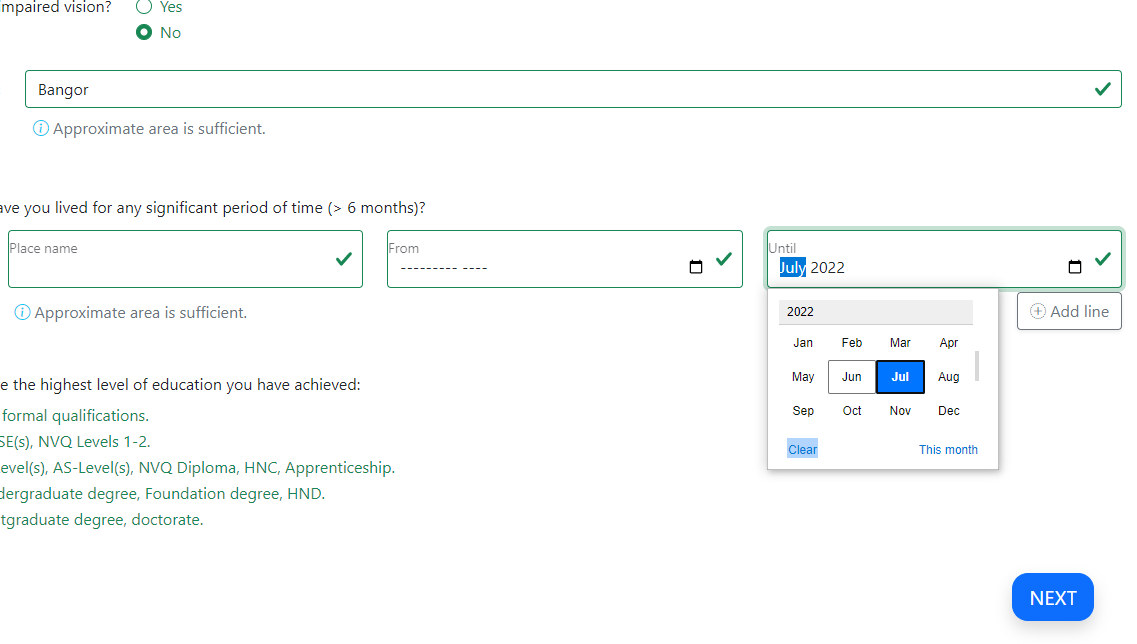Select May in month picker

pos(803,377)
